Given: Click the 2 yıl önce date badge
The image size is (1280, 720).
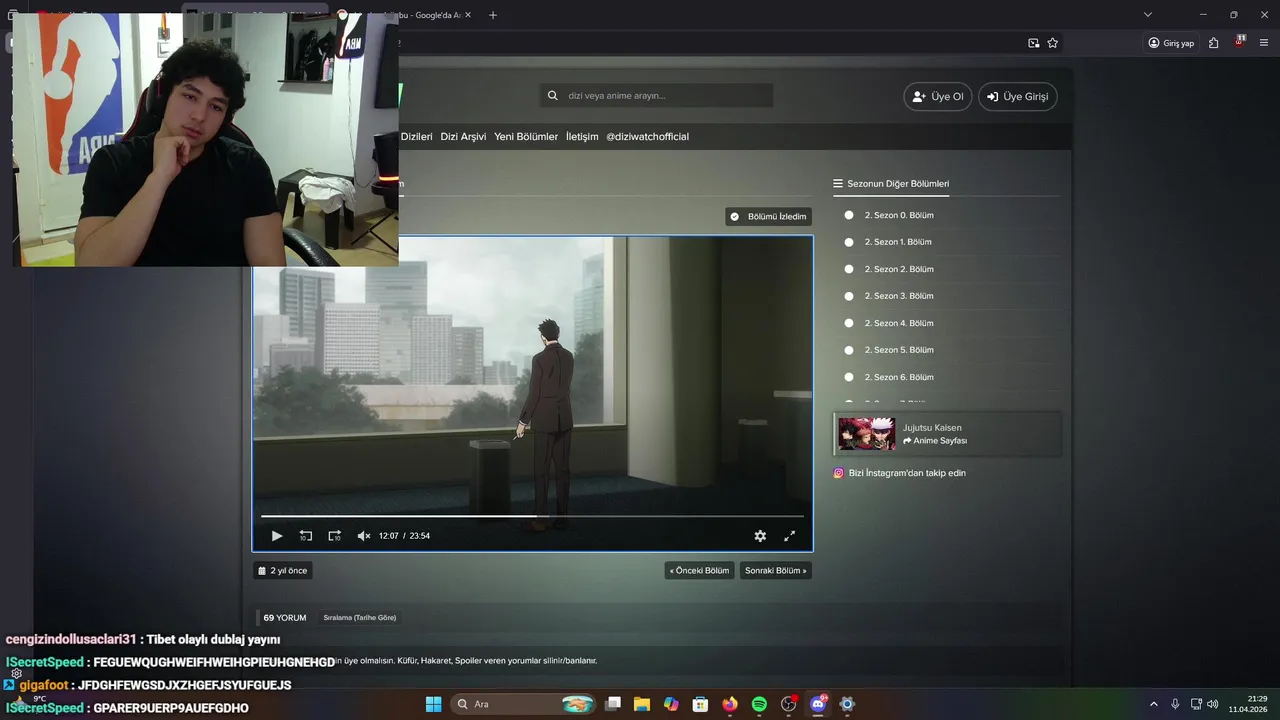Looking at the screenshot, I should [283, 570].
